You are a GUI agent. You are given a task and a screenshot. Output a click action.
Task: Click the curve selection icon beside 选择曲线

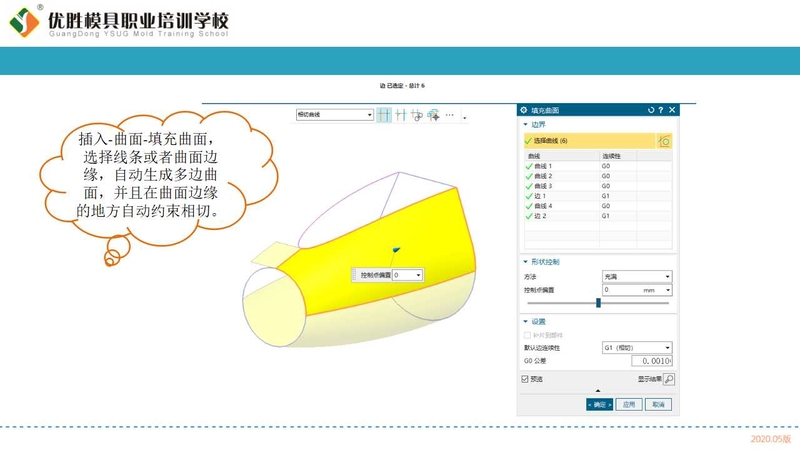[x=664, y=141]
